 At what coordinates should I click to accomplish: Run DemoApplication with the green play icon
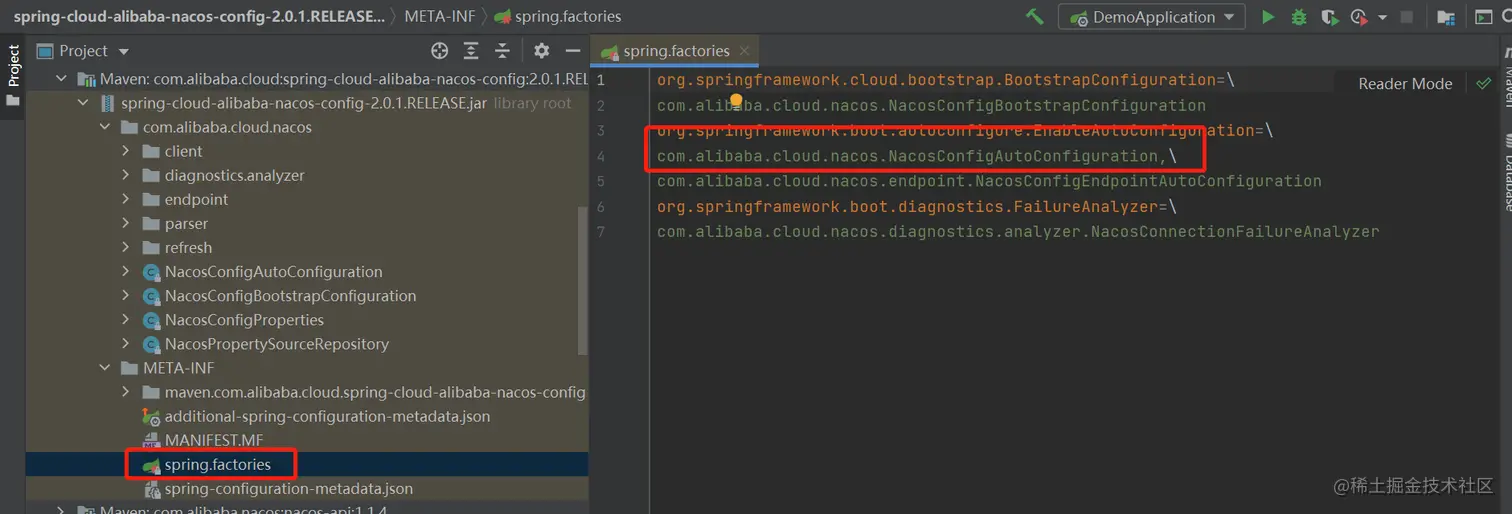[x=1268, y=17]
